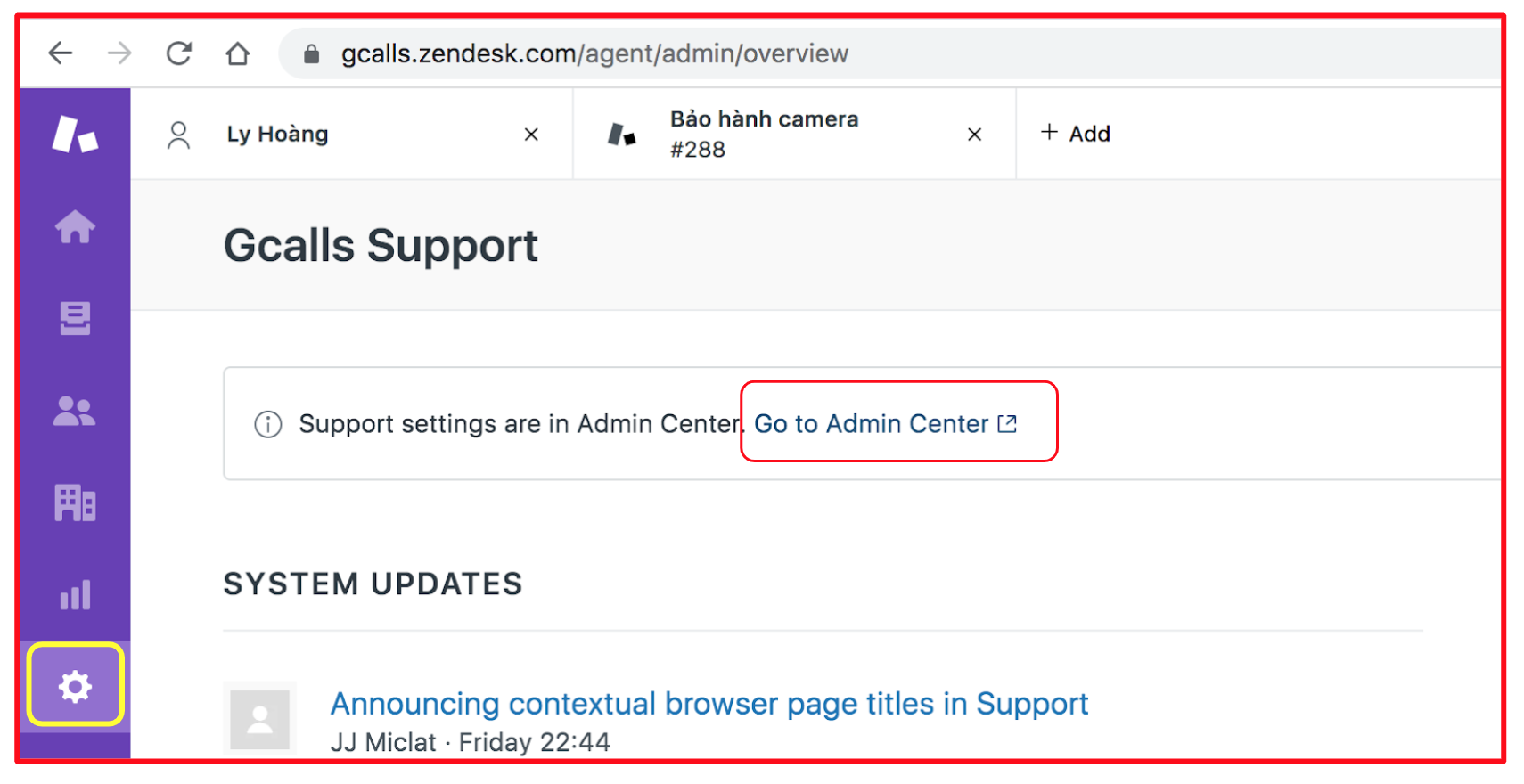The height and width of the screenshot is (784, 1524).
Task: Reload the page with refresh icon
Action: pyautogui.click(x=179, y=53)
